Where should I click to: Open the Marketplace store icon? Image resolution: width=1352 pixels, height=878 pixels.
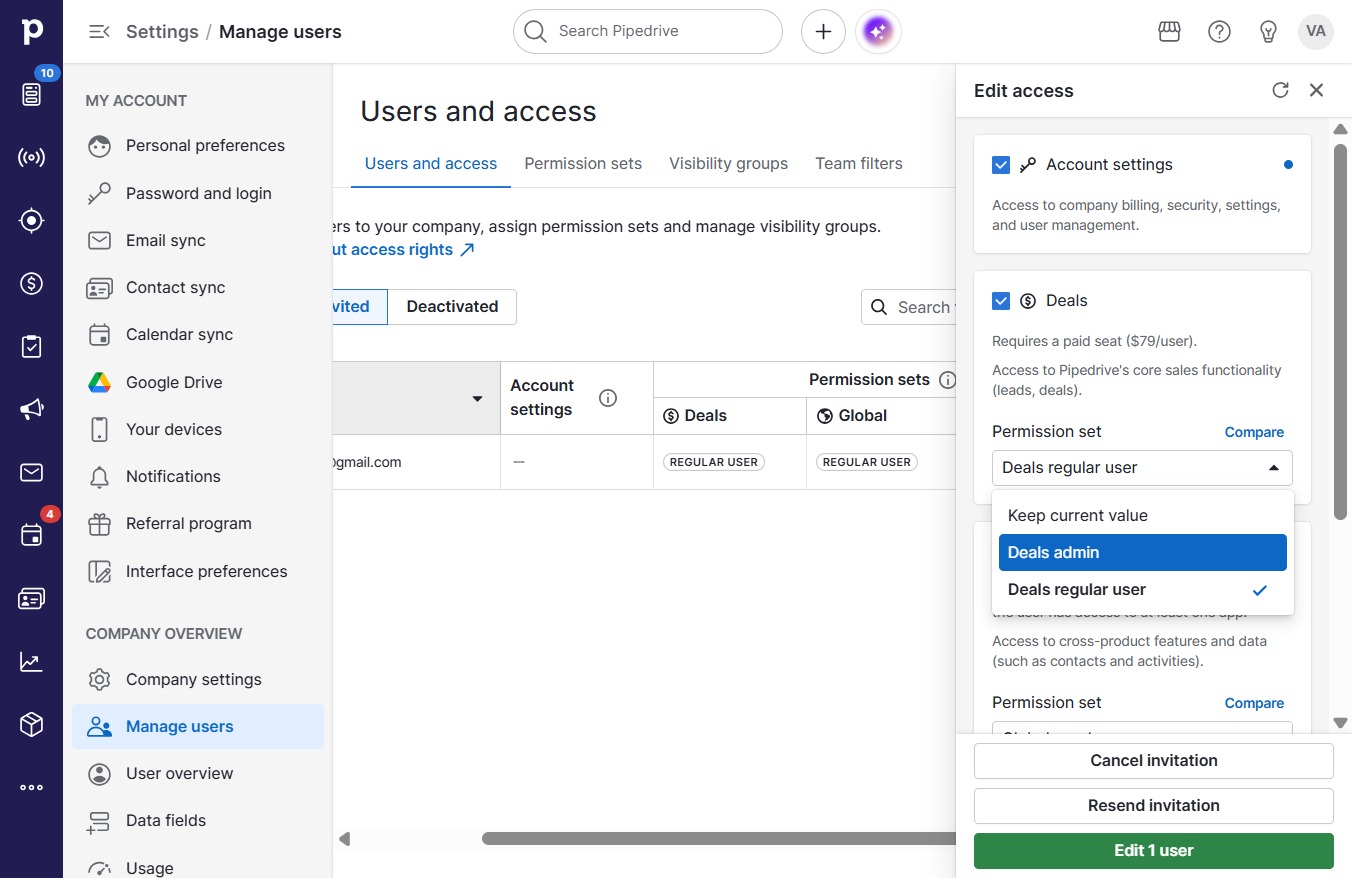pos(1169,32)
